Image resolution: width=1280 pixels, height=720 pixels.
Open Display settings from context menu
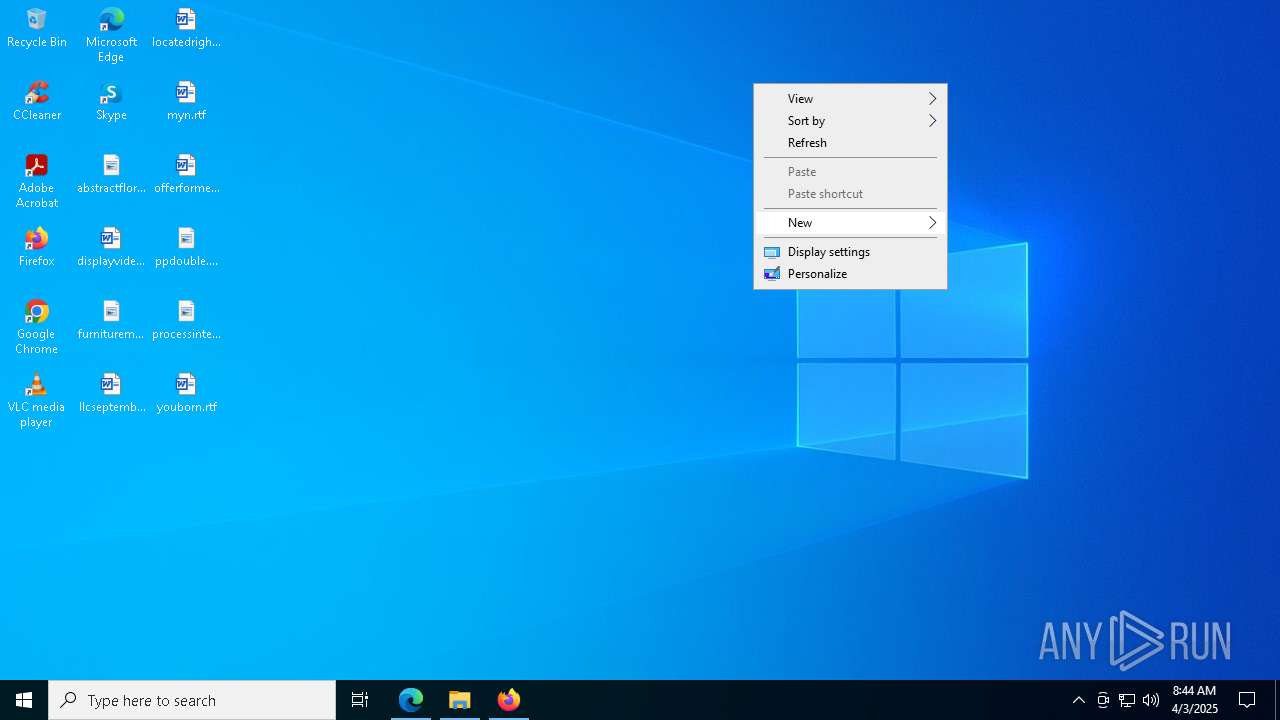[x=850, y=251]
